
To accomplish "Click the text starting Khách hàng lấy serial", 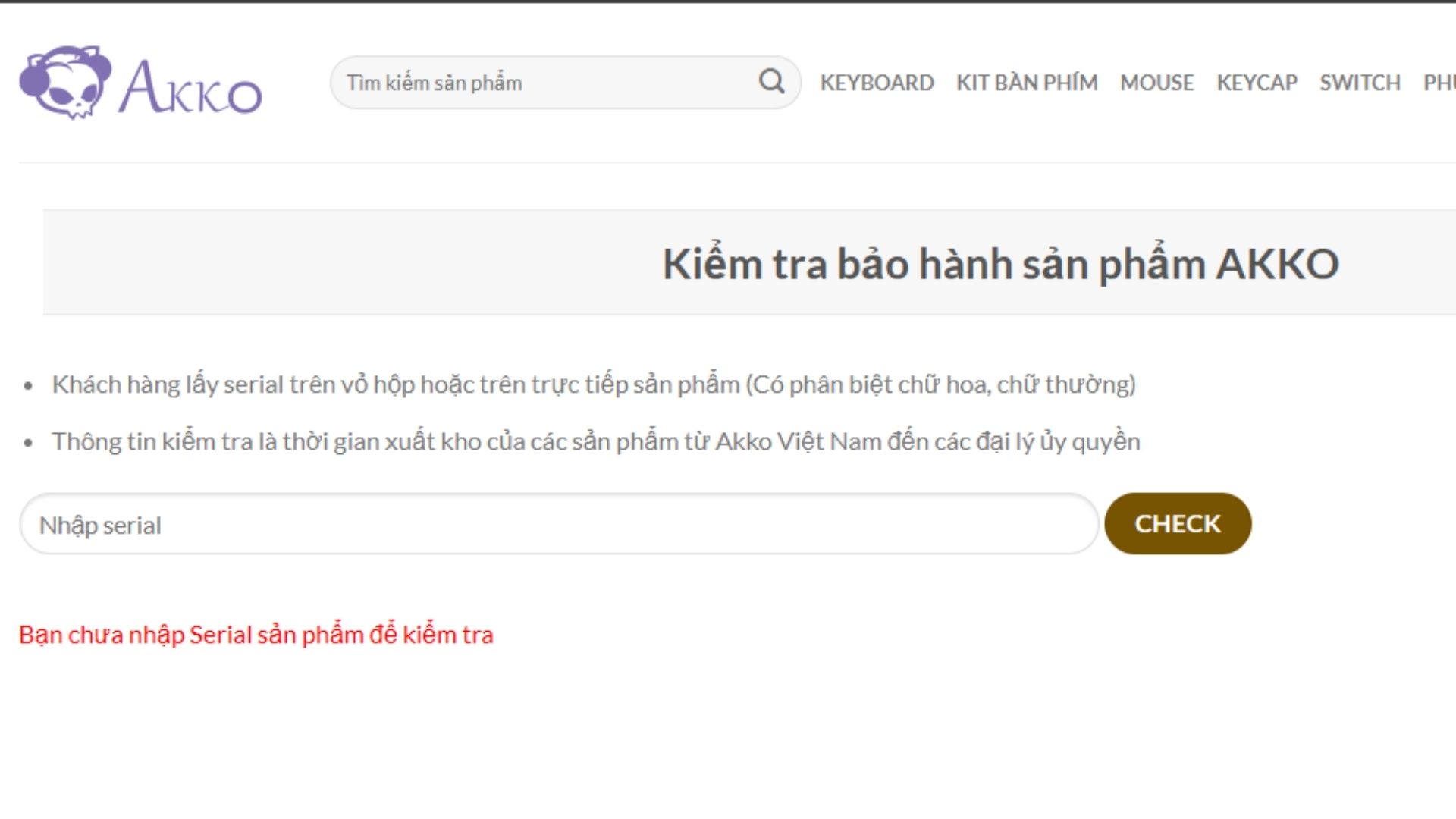I will [x=594, y=384].
